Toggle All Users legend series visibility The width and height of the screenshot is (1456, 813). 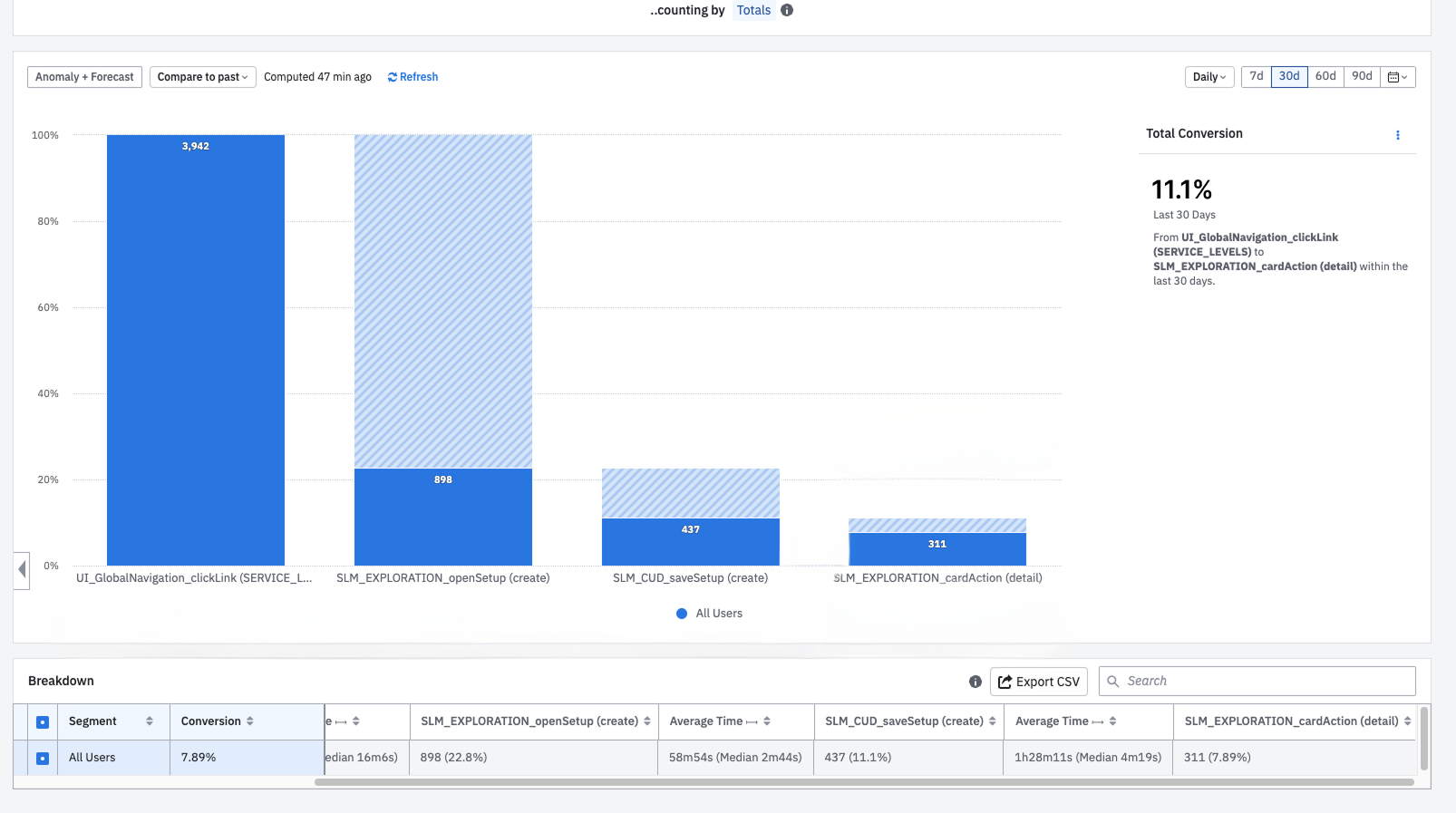click(x=709, y=614)
